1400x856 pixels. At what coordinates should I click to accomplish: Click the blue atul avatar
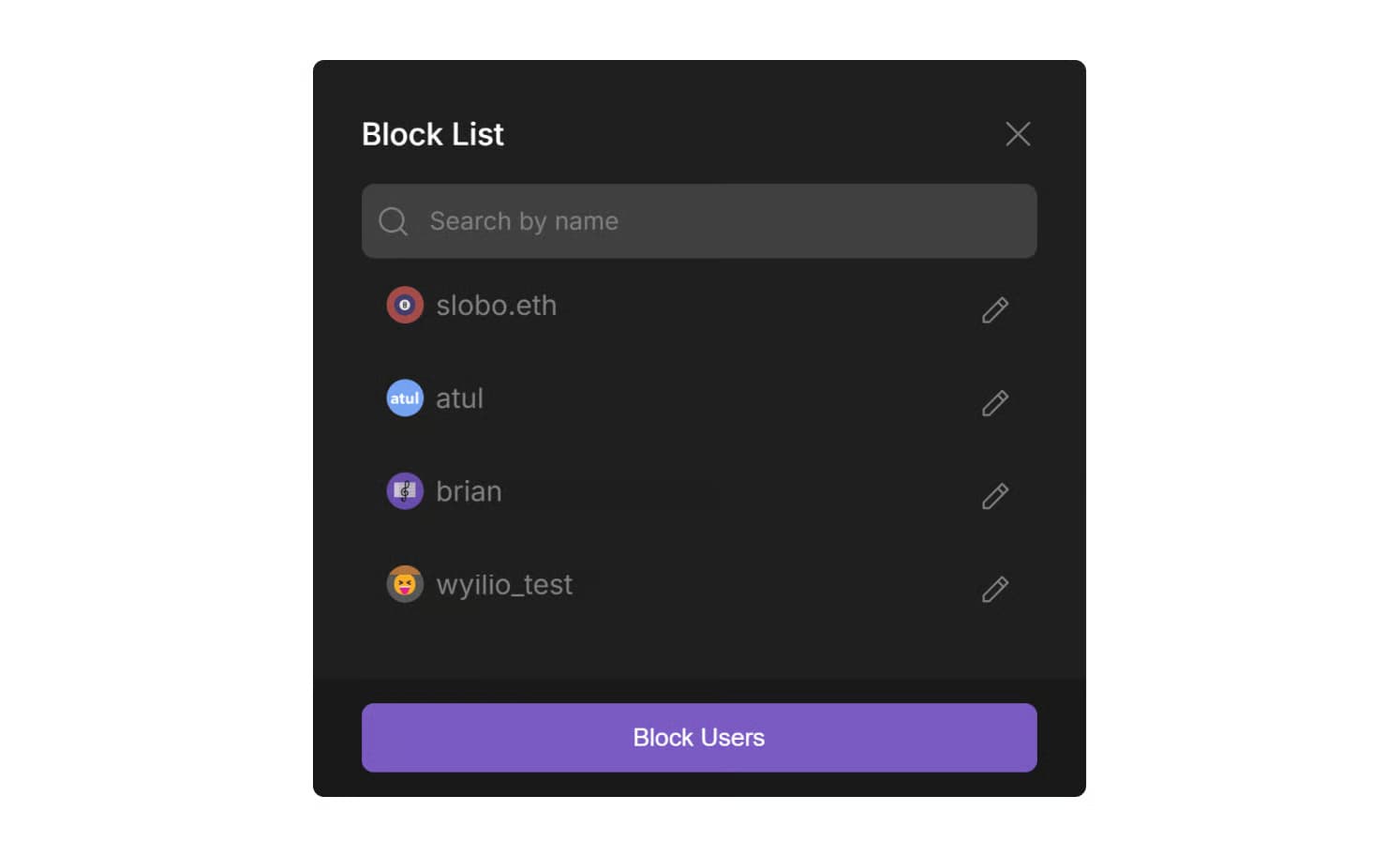[405, 398]
